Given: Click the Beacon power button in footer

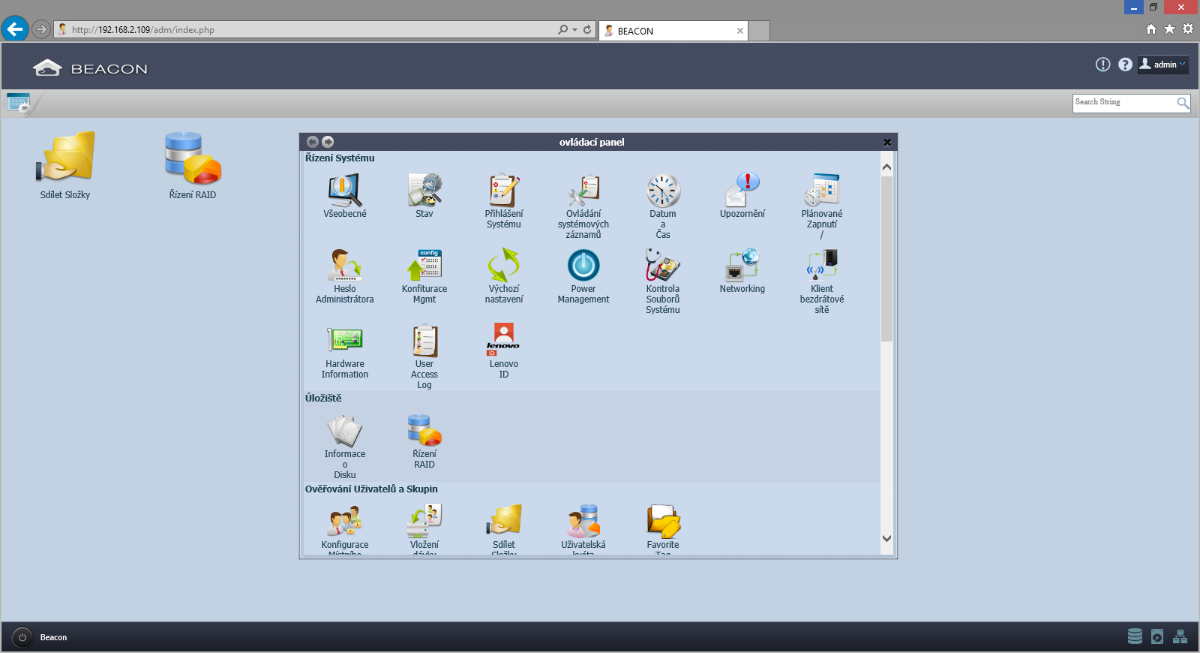Looking at the screenshot, I should 22,637.
